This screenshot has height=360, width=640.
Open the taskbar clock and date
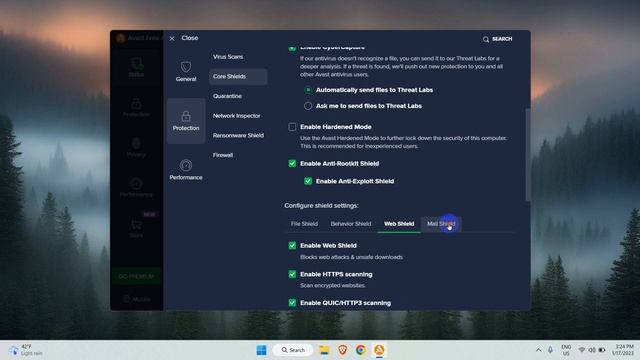(622, 350)
